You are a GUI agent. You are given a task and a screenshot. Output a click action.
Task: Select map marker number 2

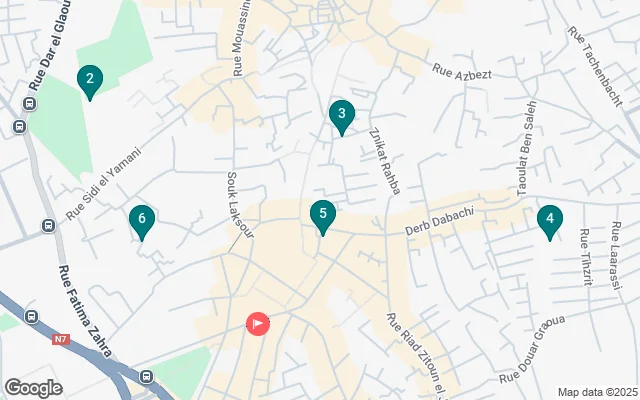tap(90, 82)
